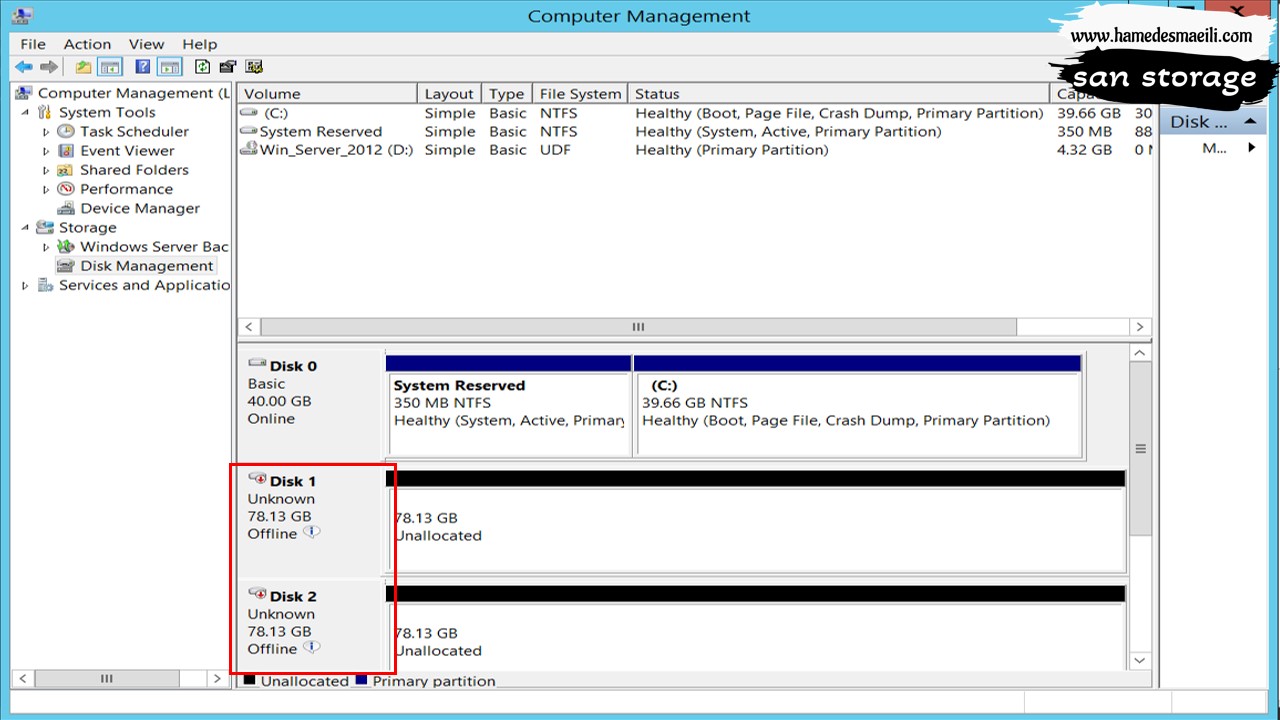Image resolution: width=1280 pixels, height=720 pixels.
Task: Open the Action menu
Action: point(87,44)
